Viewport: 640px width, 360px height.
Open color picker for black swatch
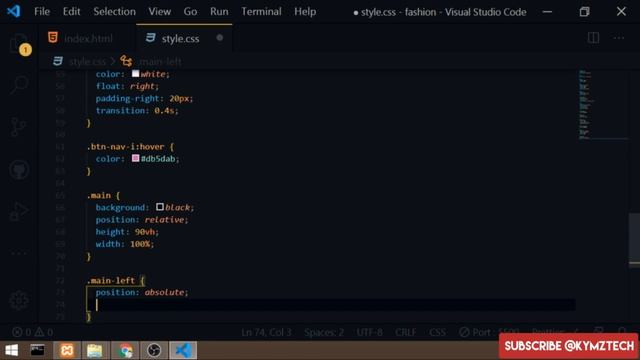tap(160, 207)
